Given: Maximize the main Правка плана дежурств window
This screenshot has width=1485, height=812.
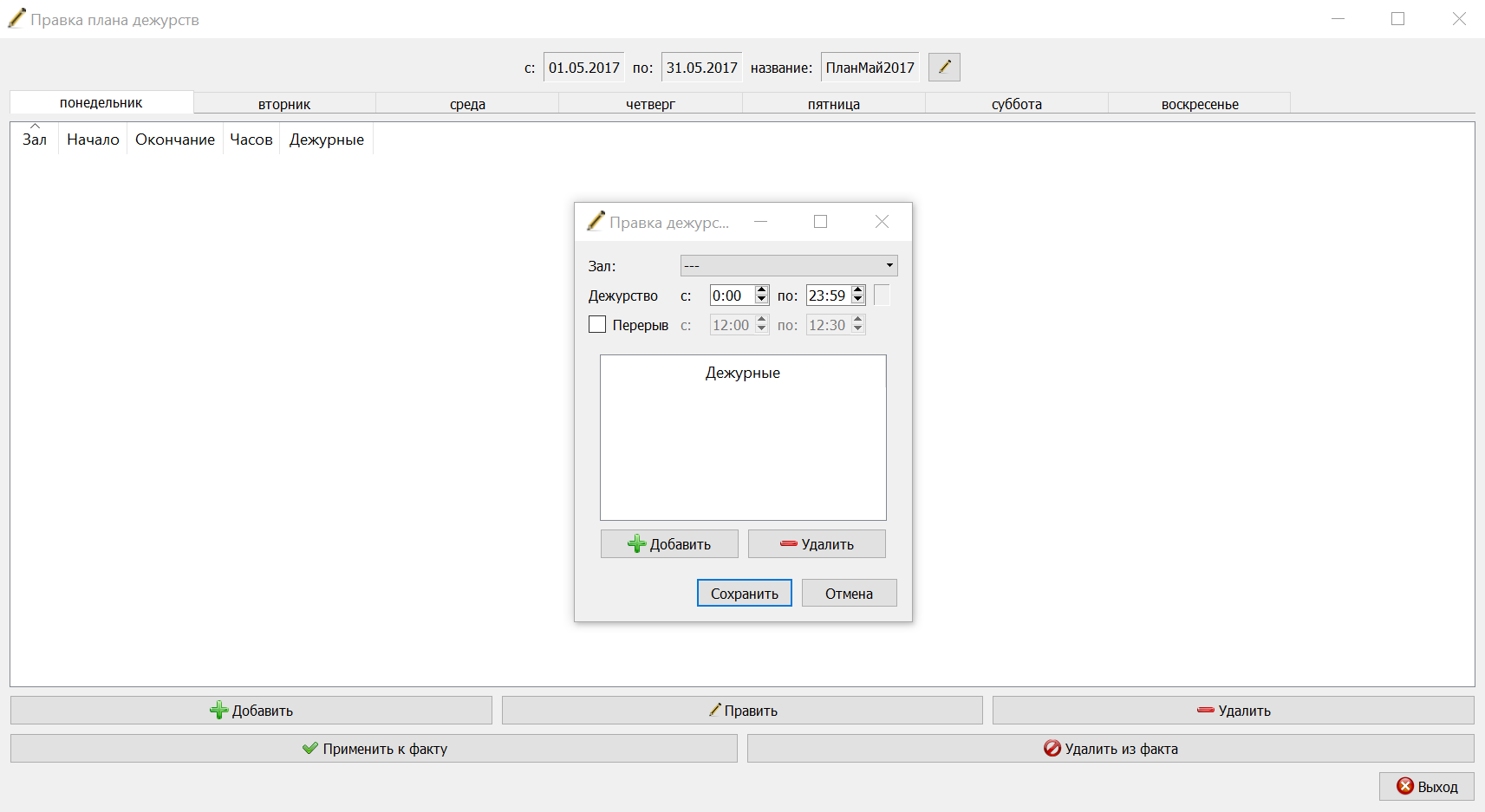Looking at the screenshot, I should click(1398, 19).
